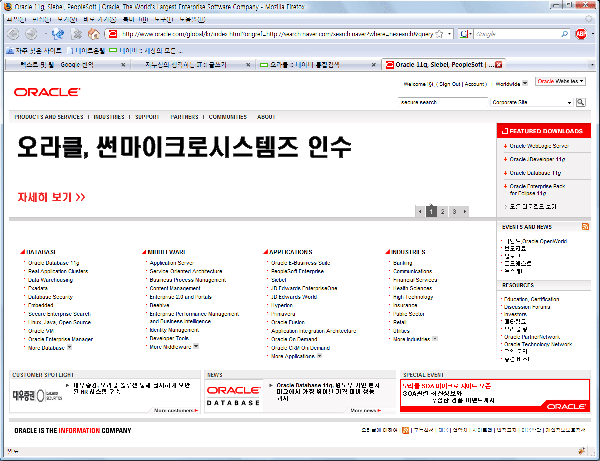Open the 도움말 (Help) menu
This screenshot has height=461, width=600.
(192, 19)
